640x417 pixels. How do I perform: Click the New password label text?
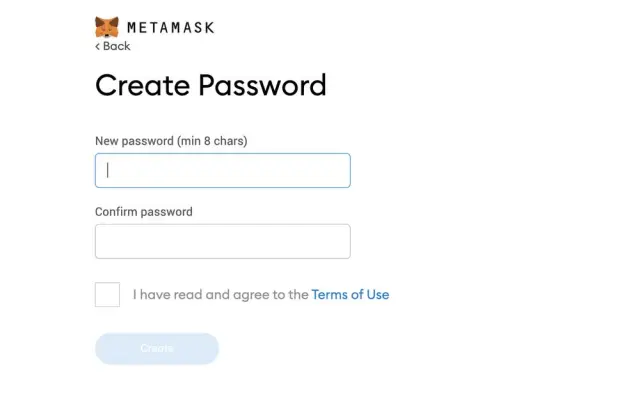click(x=134, y=141)
